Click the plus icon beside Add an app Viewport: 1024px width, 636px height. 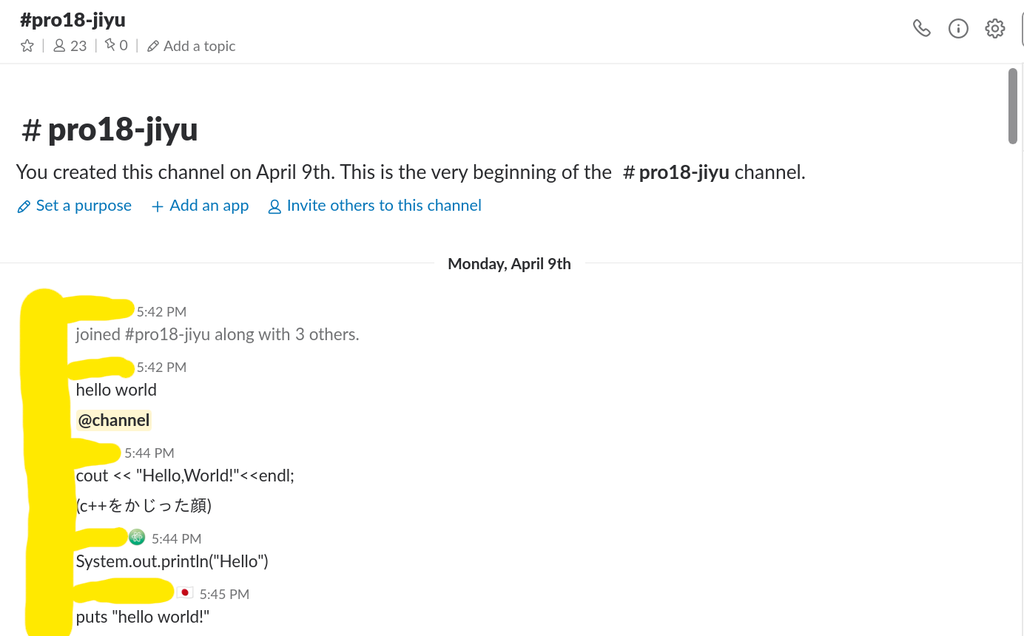click(157, 207)
